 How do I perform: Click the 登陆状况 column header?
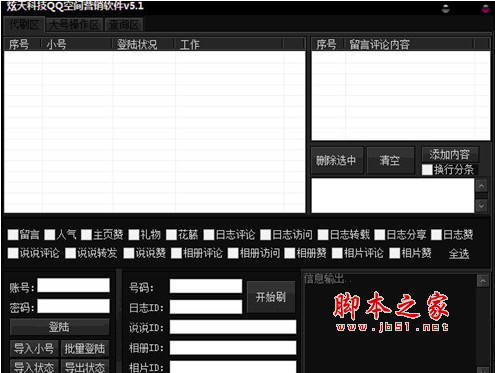pos(143,44)
